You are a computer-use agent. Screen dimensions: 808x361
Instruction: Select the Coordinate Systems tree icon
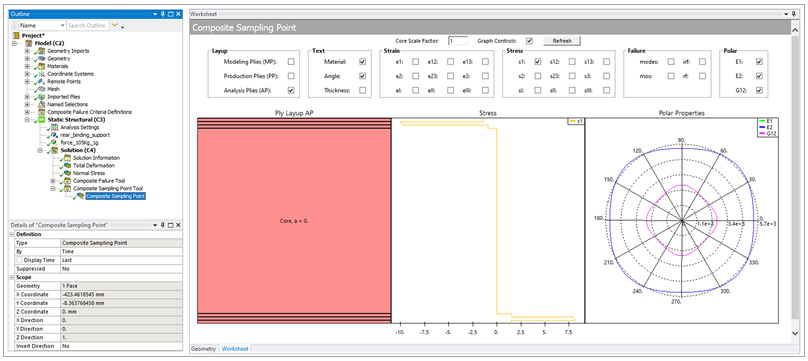[42, 74]
